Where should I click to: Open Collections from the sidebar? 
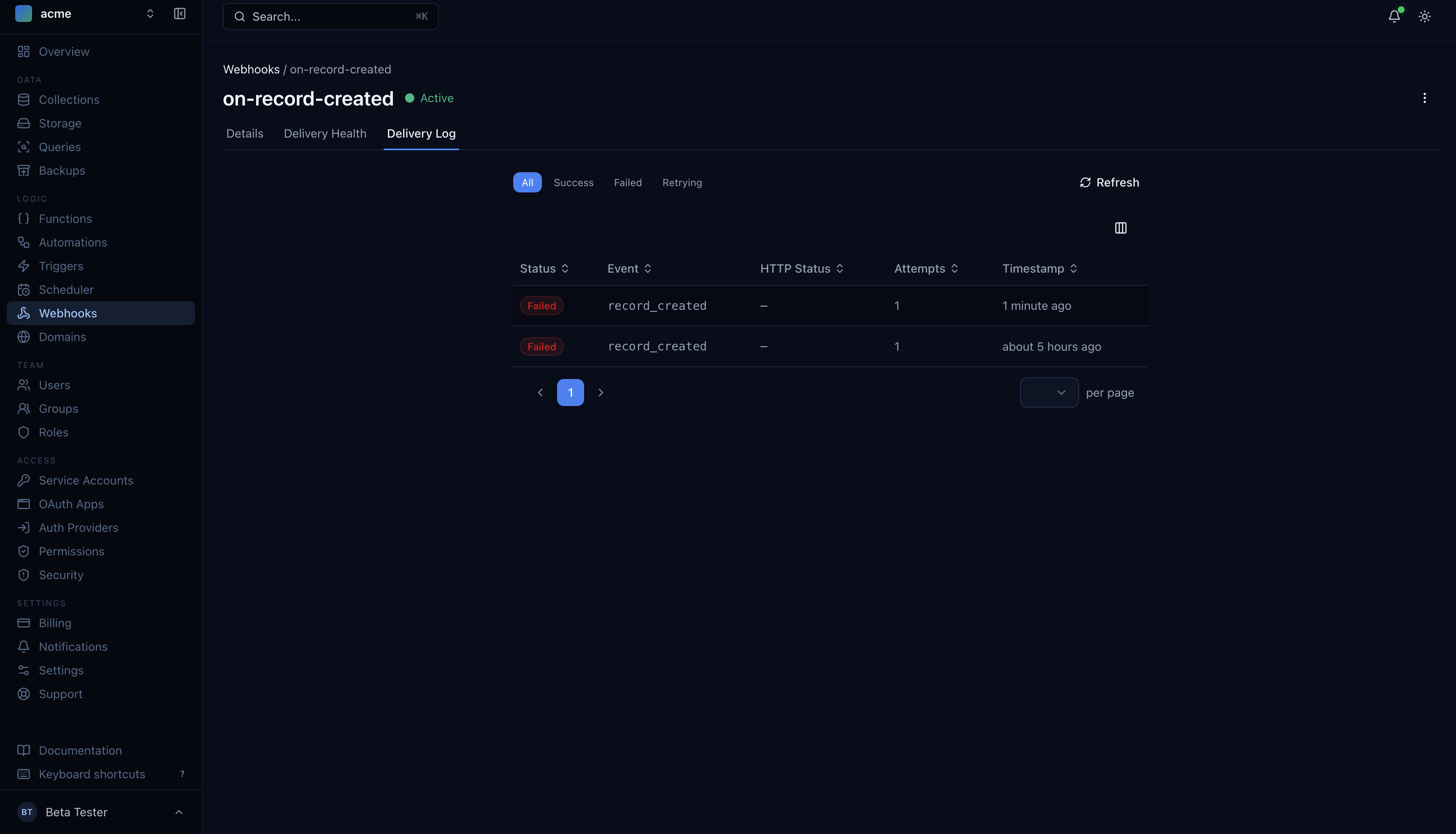click(x=69, y=99)
